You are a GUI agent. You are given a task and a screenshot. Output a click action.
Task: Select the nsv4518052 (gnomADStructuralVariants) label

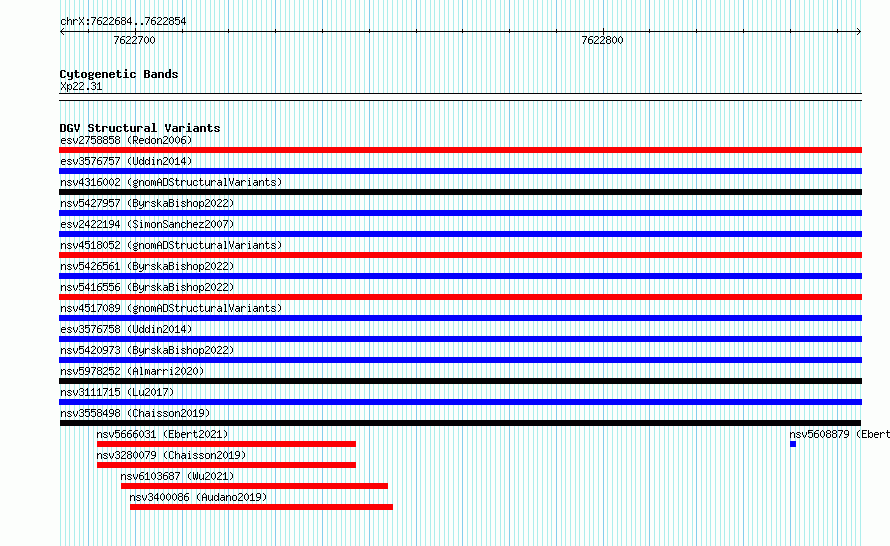click(171, 245)
